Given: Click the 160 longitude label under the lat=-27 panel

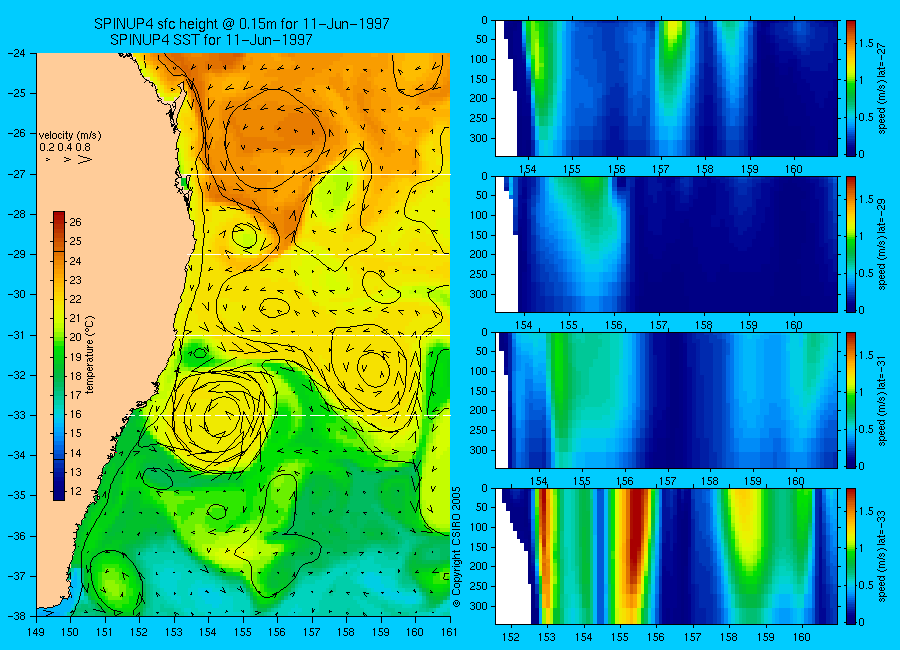Looking at the screenshot, I should [794, 169].
